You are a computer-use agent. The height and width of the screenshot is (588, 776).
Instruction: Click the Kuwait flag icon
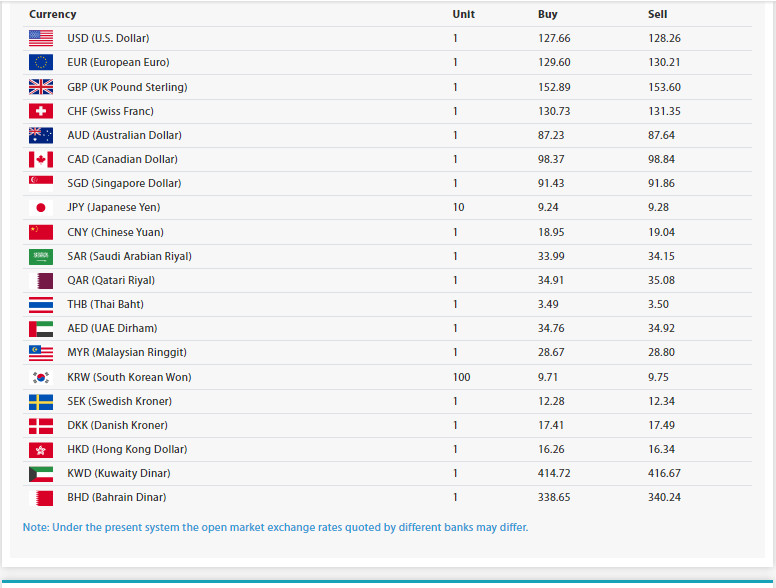click(x=41, y=474)
